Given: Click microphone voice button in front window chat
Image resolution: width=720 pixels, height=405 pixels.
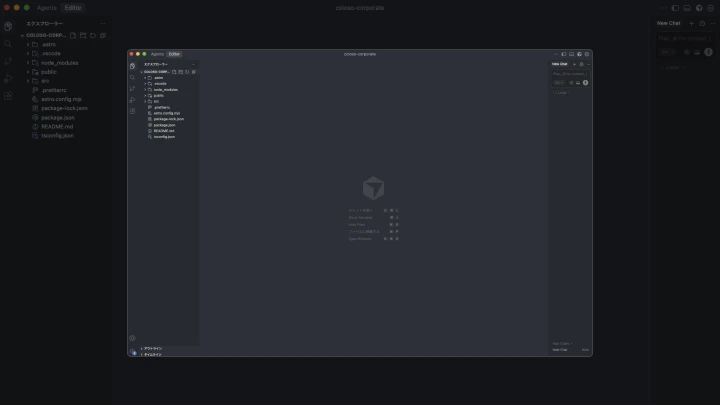Looking at the screenshot, I should click(x=585, y=83).
